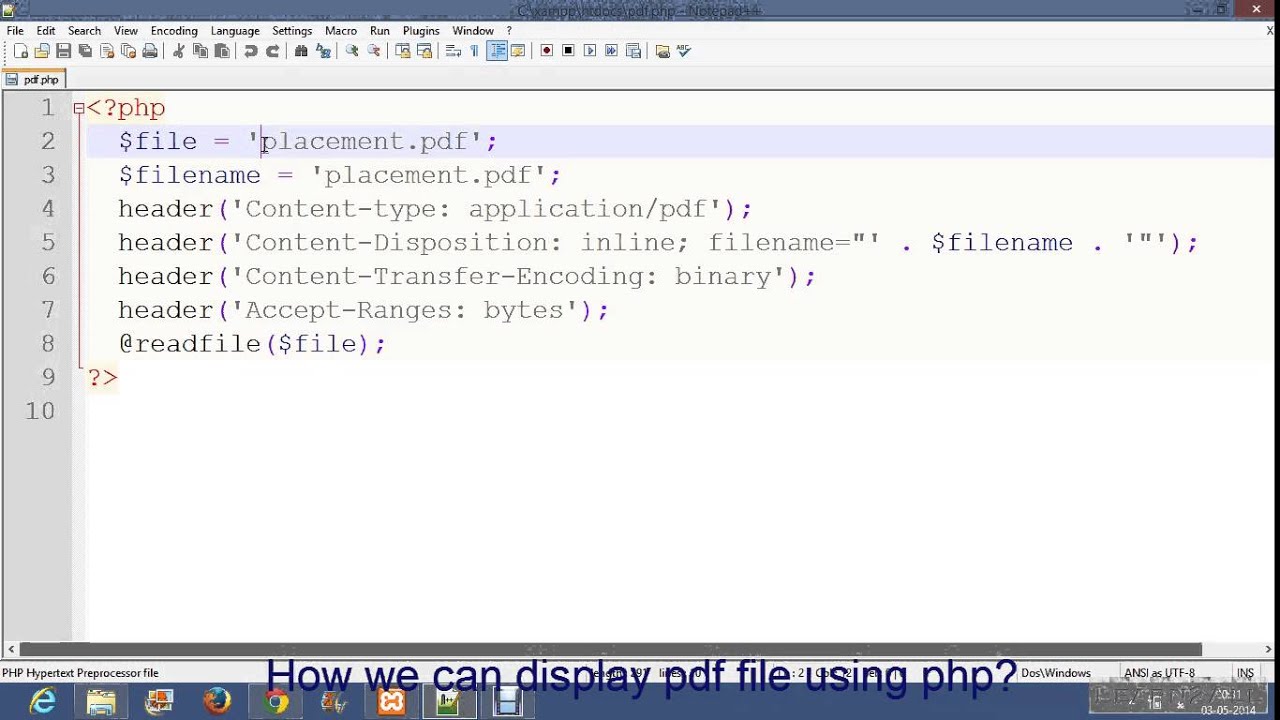
Task: Redo the edit from toolbar
Action: coord(272,51)
